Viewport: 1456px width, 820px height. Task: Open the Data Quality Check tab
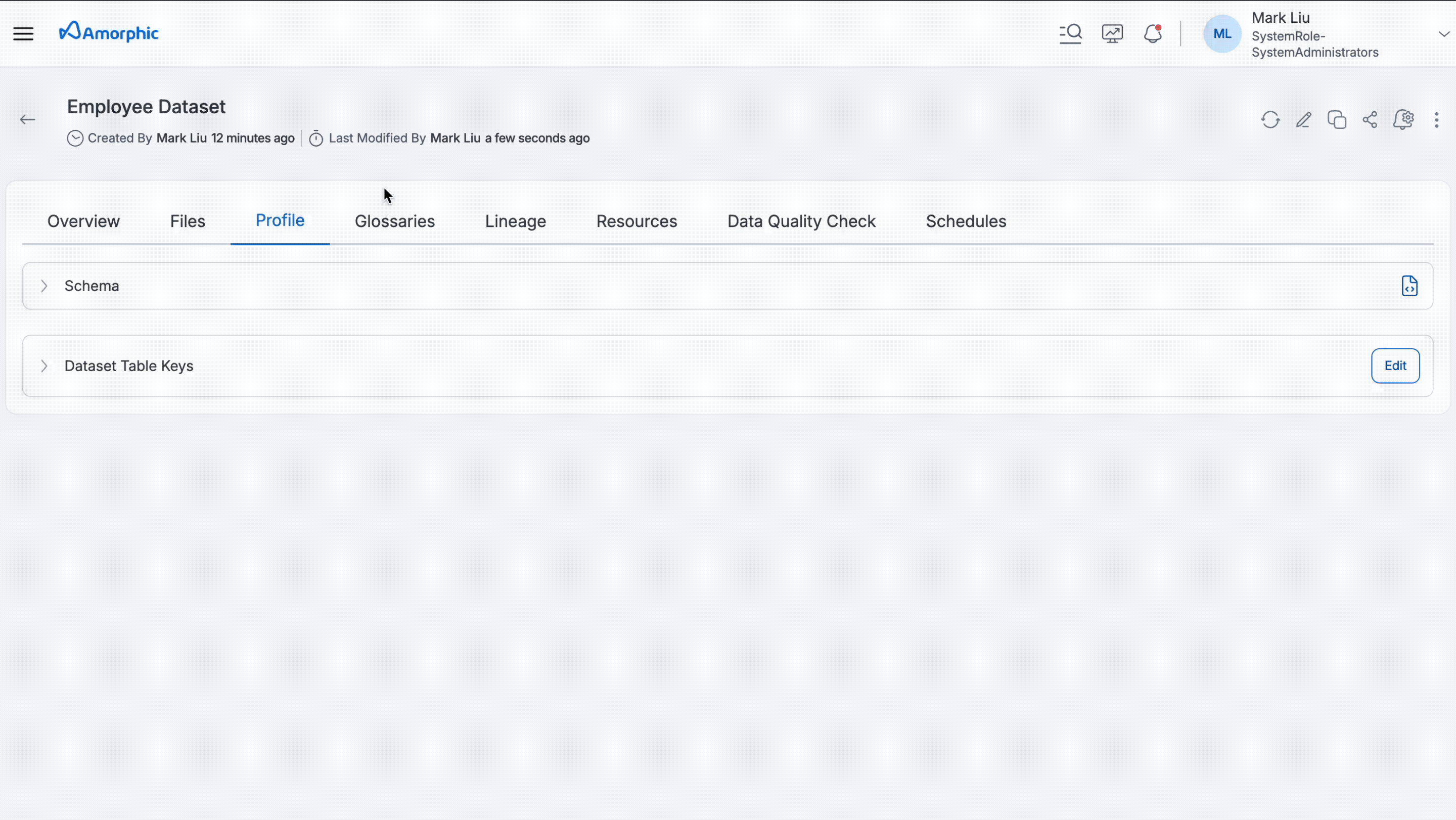[x=801, y=221]
